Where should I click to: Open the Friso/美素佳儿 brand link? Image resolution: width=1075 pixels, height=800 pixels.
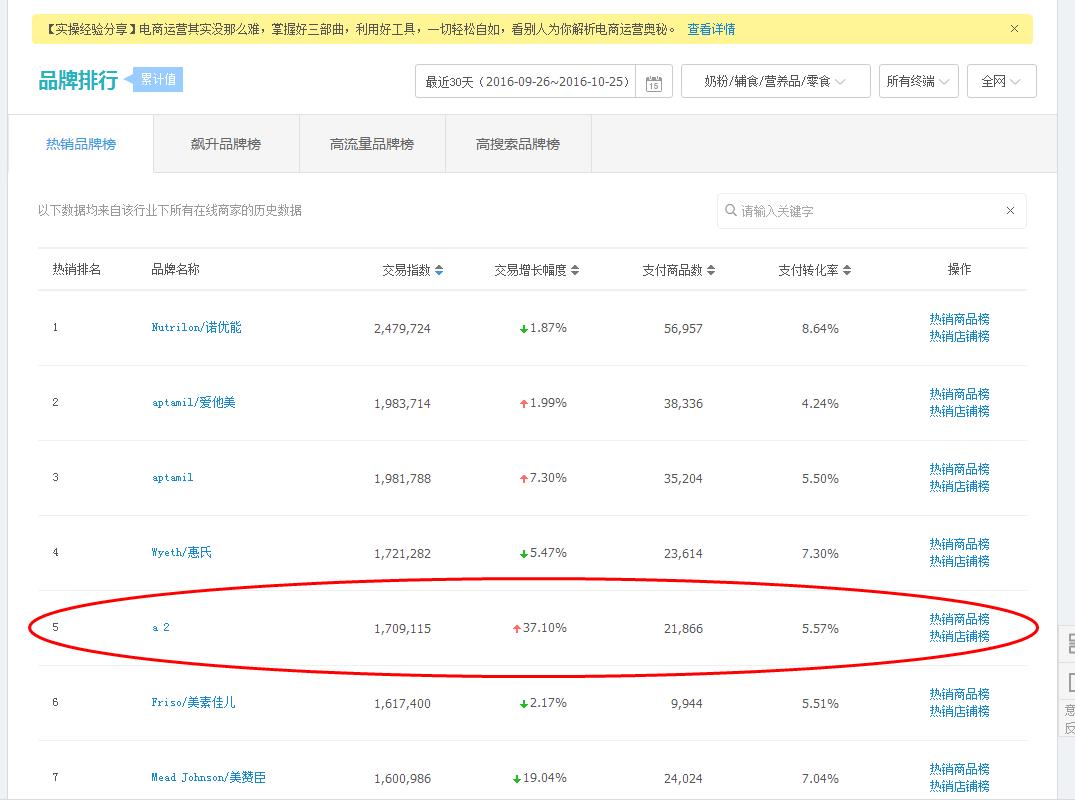click(x=193, y=703)
